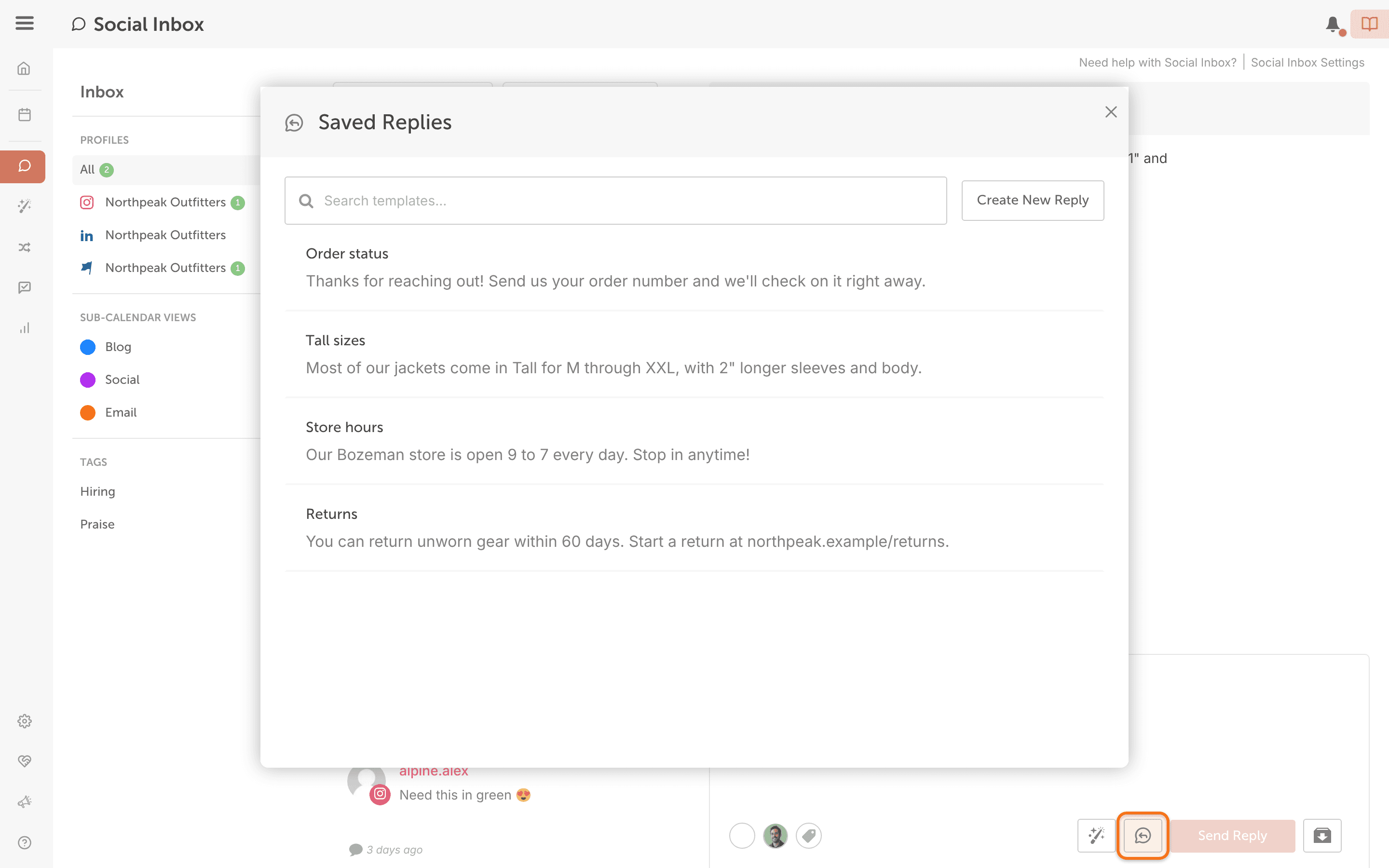Viewport: 1389px width, 868px height.
Task: Open the magic wand sidebar icon
Action: pos(24,206)
